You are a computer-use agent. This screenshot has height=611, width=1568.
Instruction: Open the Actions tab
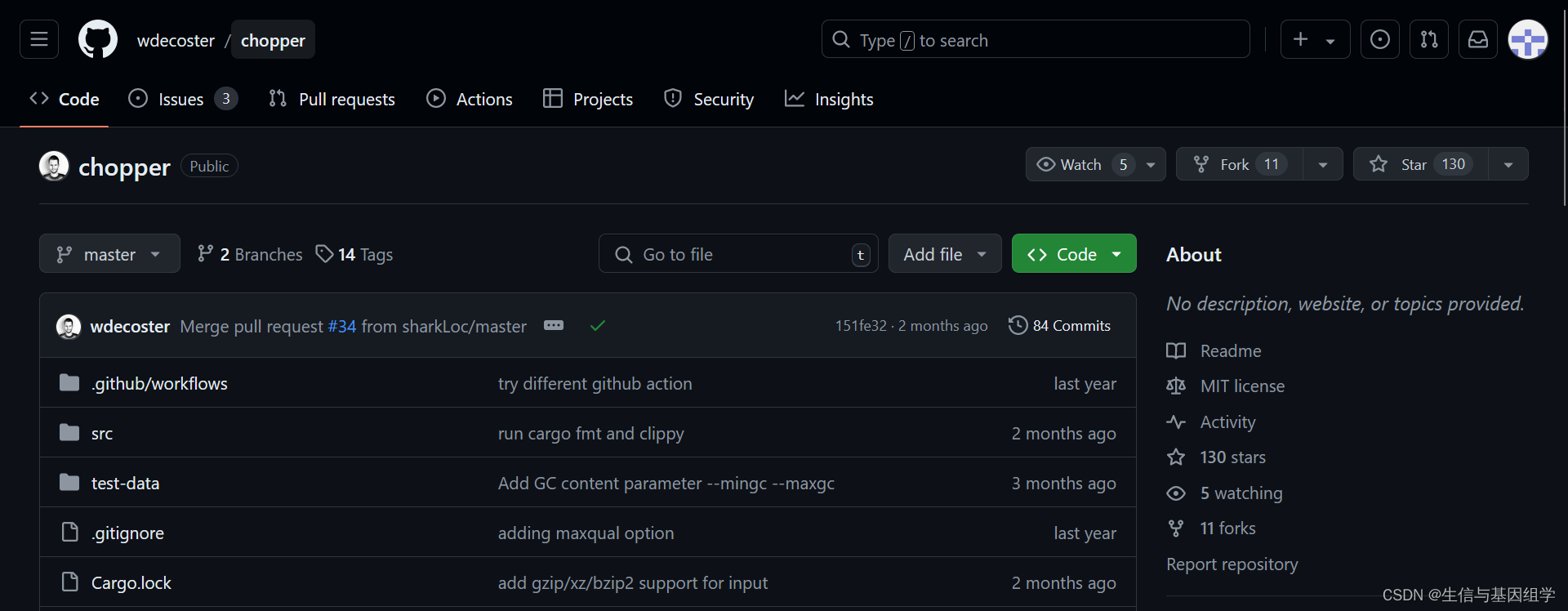(470, 99)
